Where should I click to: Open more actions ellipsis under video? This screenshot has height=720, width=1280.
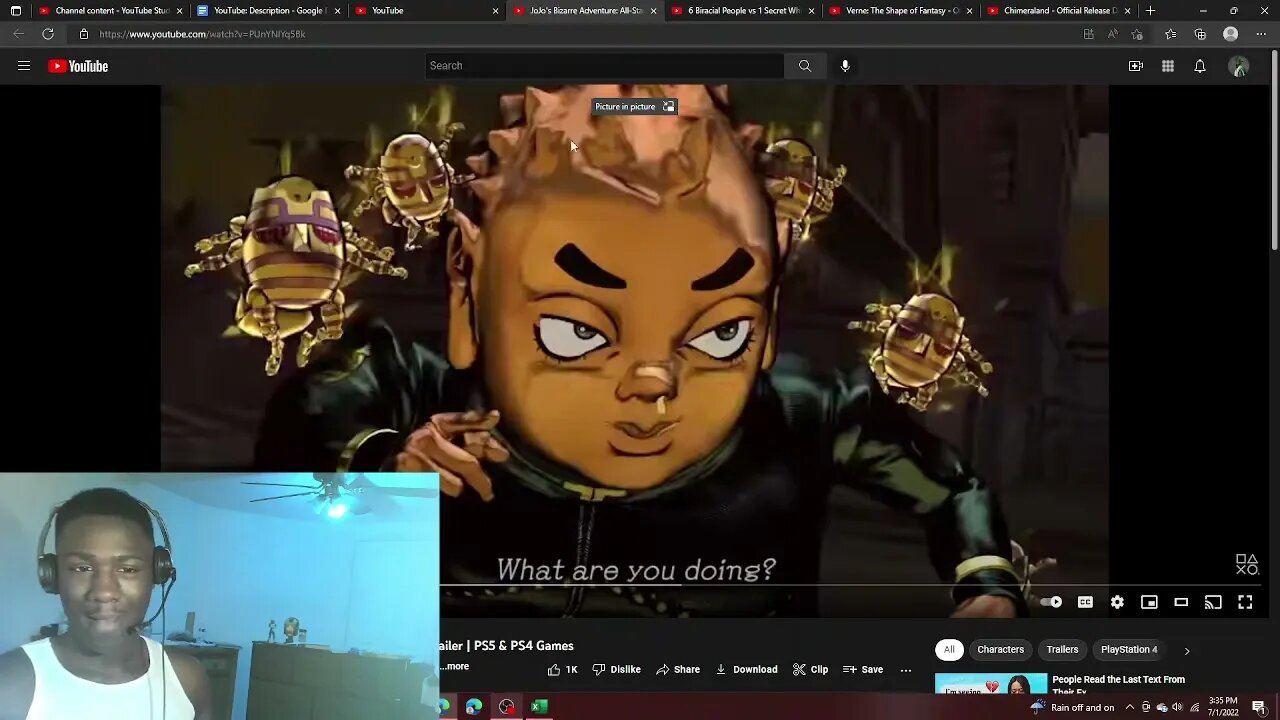pos(906,670)
